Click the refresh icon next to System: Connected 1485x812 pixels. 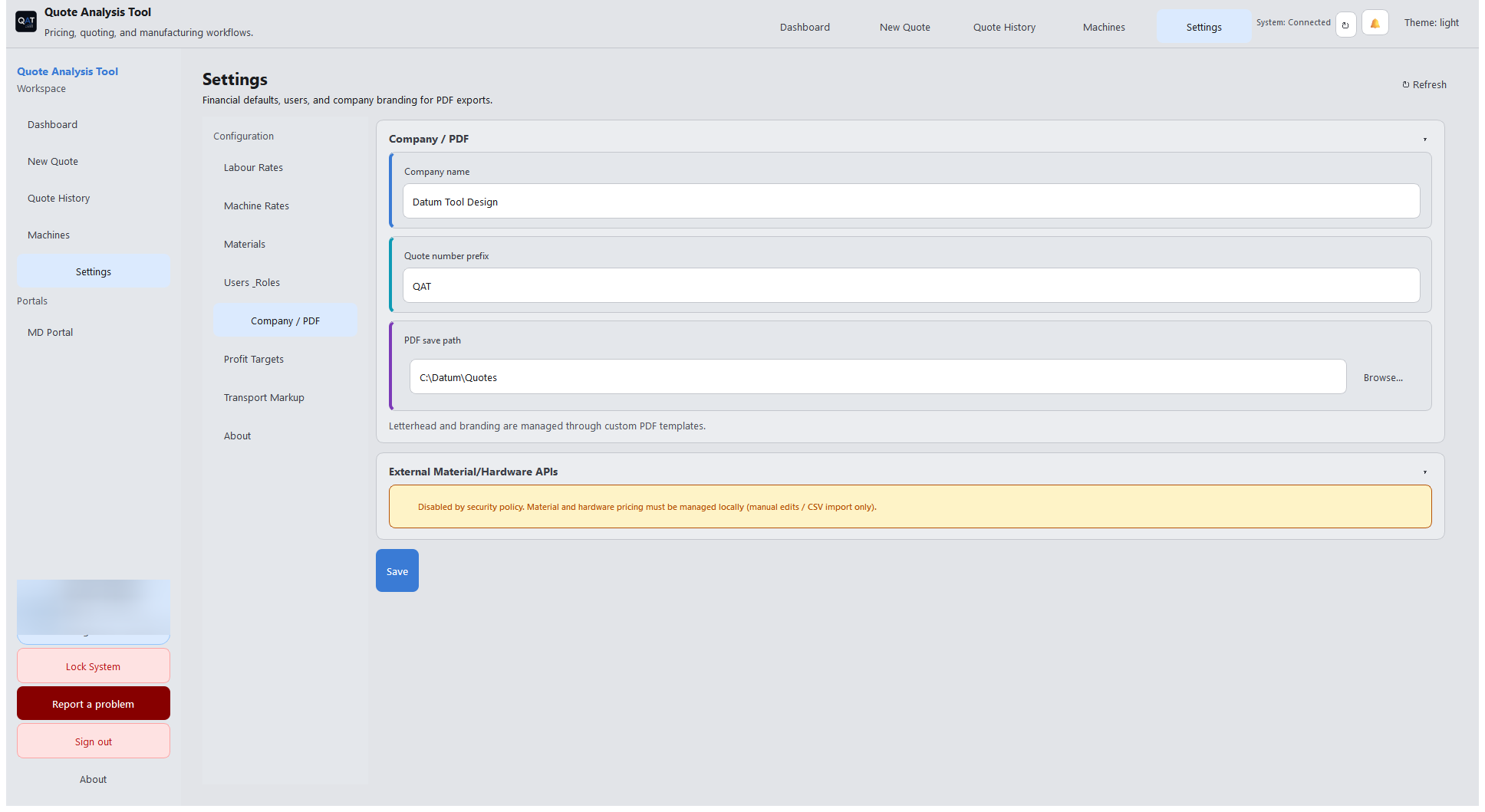click(x=1345, y=25)
